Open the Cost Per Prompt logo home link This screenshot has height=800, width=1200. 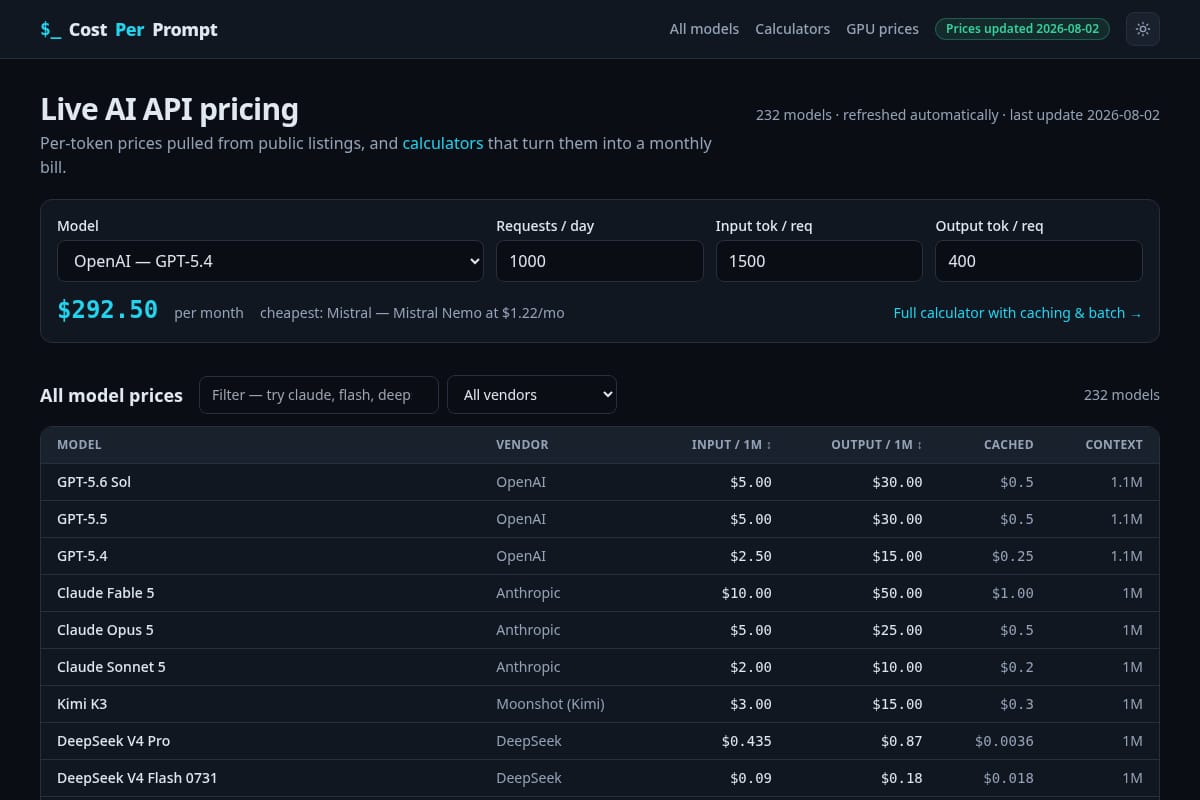pos(129,30)
